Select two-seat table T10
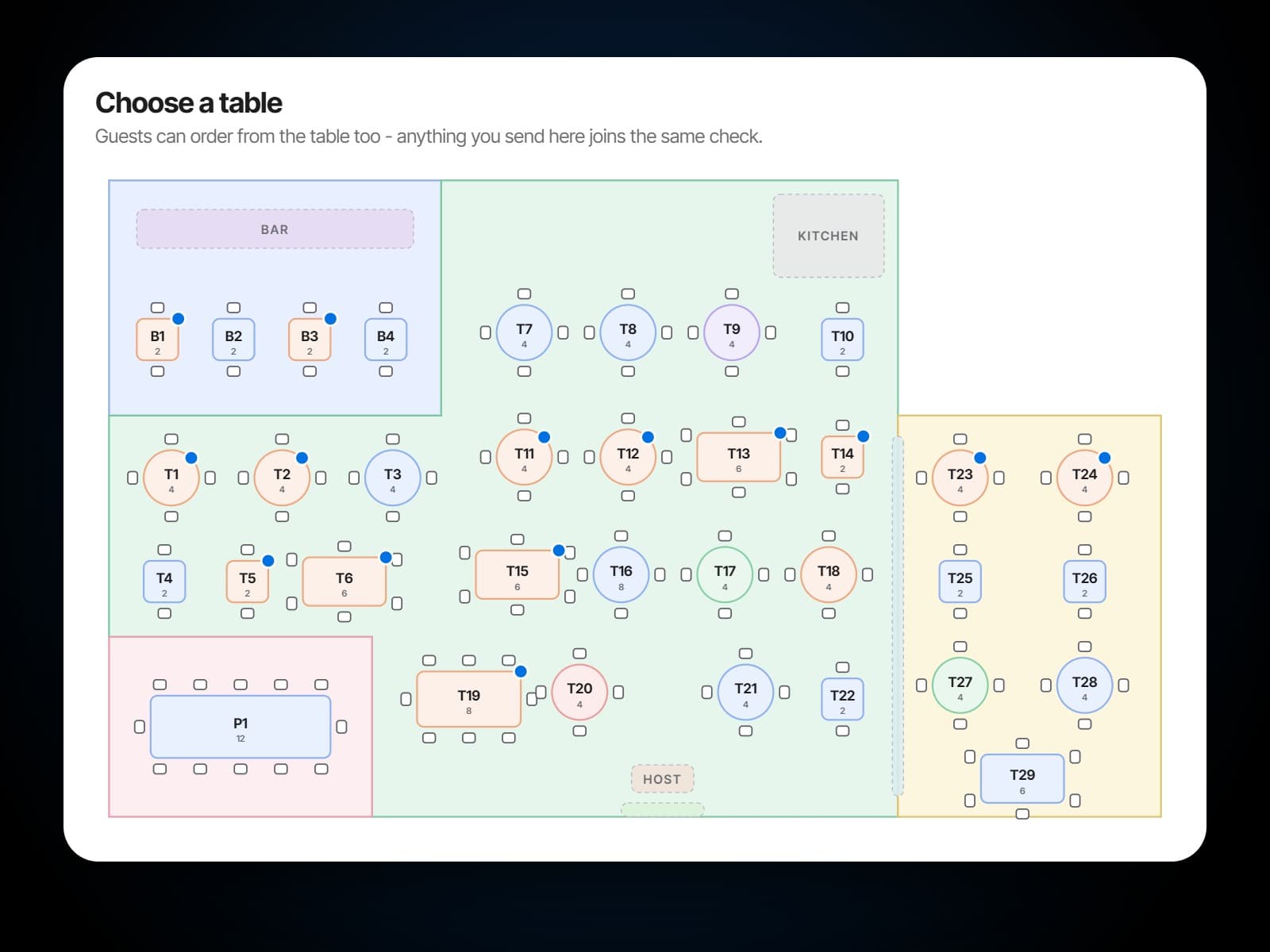 (842, 340)
